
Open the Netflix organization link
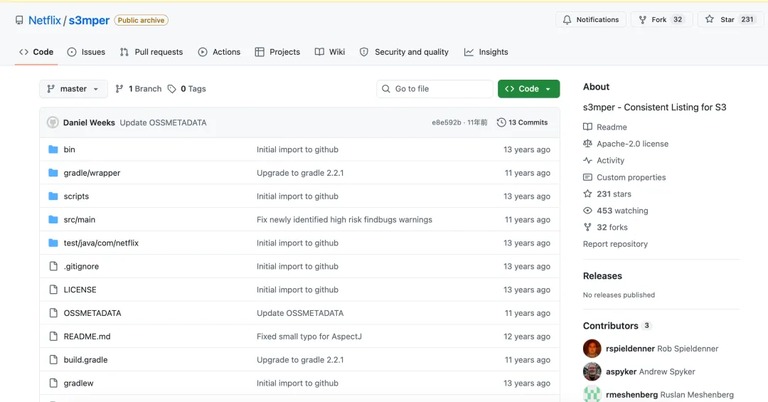click(45, 20)
